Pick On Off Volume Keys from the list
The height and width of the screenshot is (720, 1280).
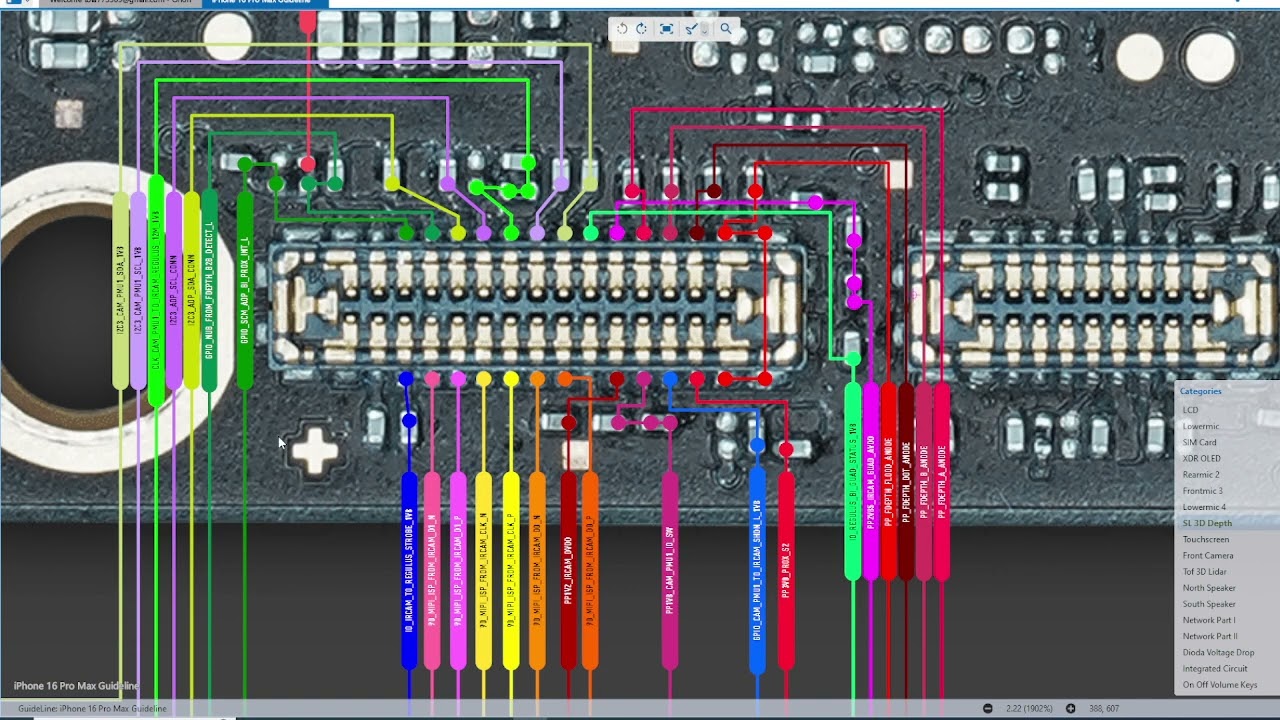click(x=1219, y=685)
